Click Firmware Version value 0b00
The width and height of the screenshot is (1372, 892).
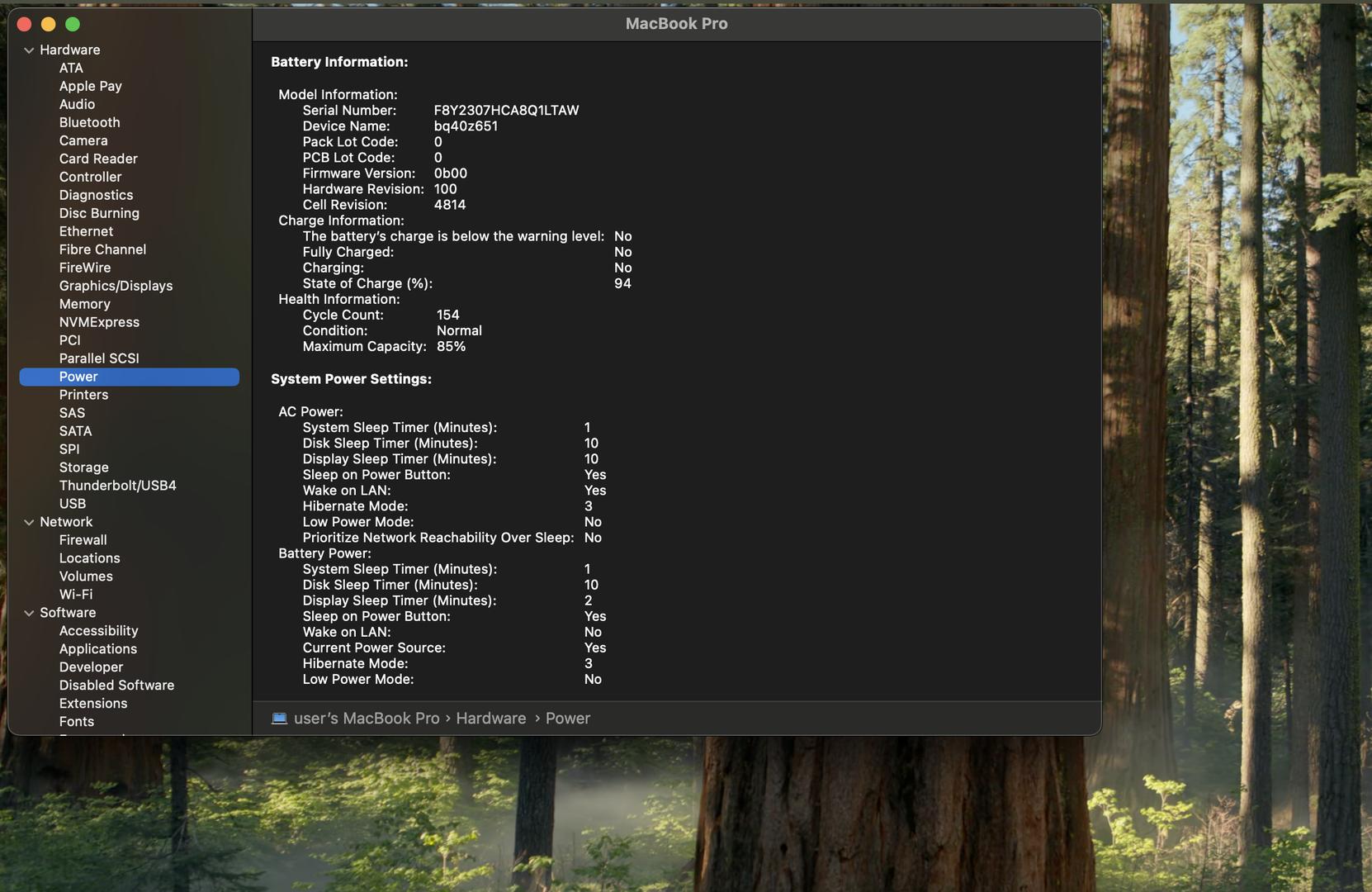tap(451, 173)
